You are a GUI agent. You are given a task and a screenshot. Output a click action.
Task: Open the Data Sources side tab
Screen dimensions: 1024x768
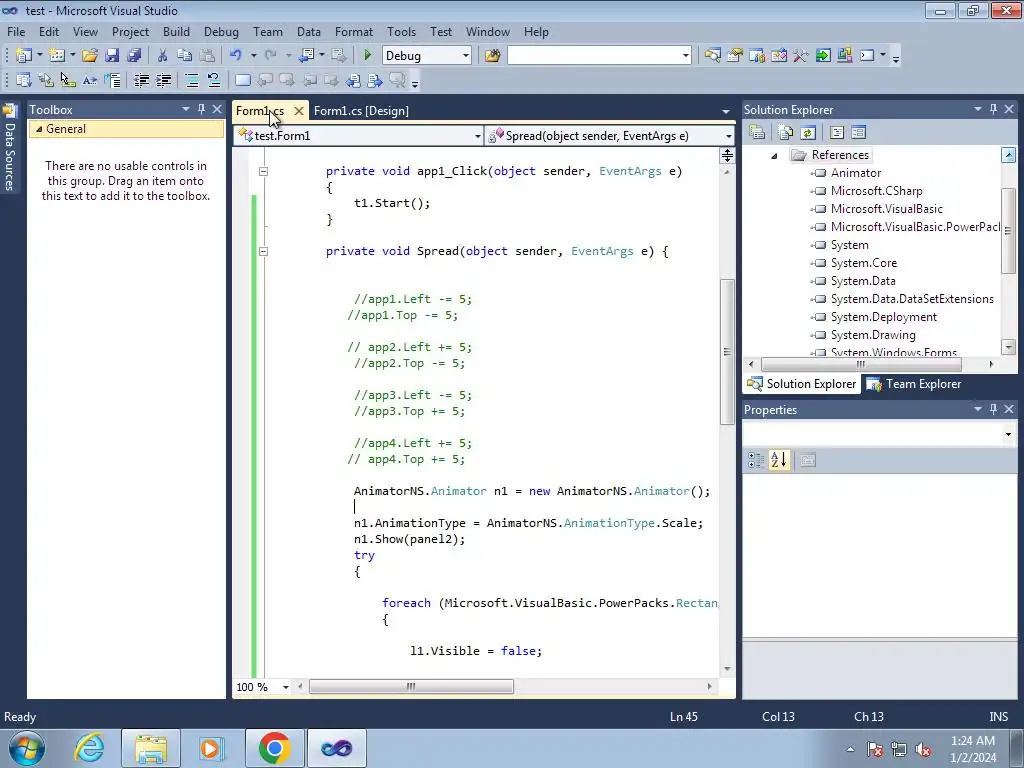tap(10, 149)
